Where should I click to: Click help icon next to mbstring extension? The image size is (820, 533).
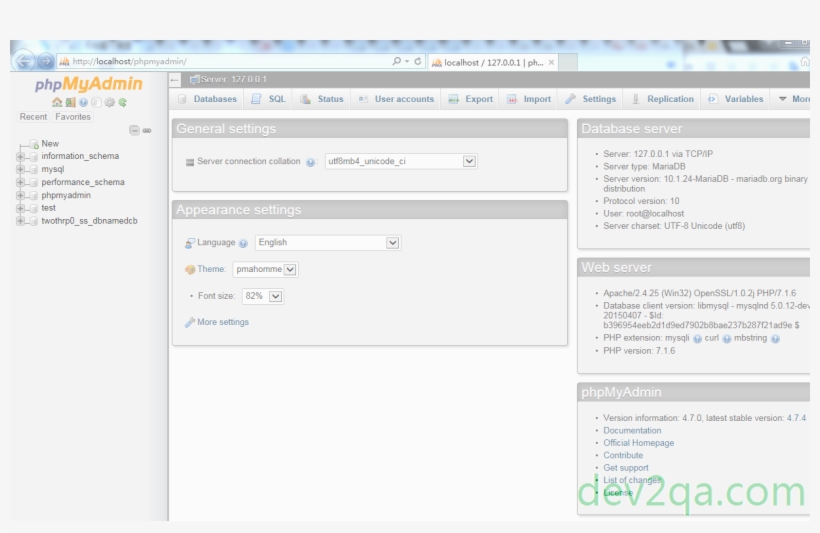[776, 339]
